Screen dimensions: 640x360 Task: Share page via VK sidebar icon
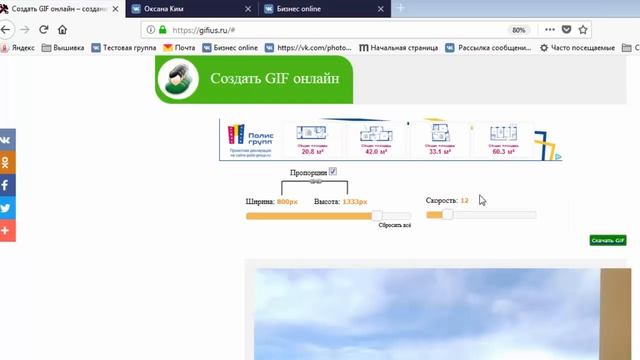[x=7, y=140]
